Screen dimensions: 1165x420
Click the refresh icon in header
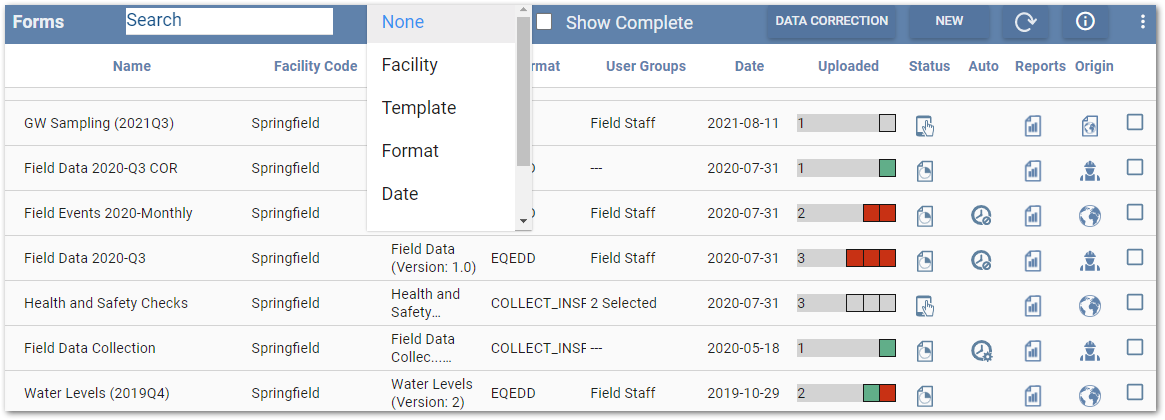1025,21
